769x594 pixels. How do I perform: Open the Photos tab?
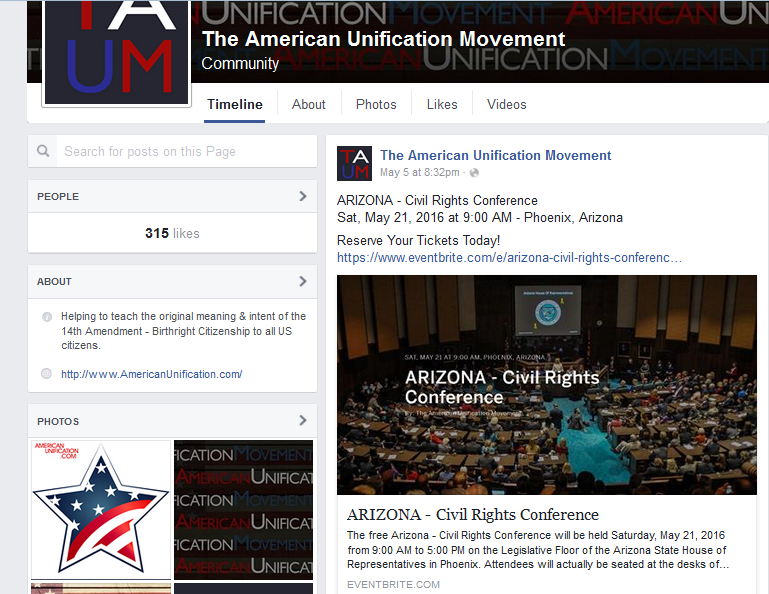pos(376,104)
